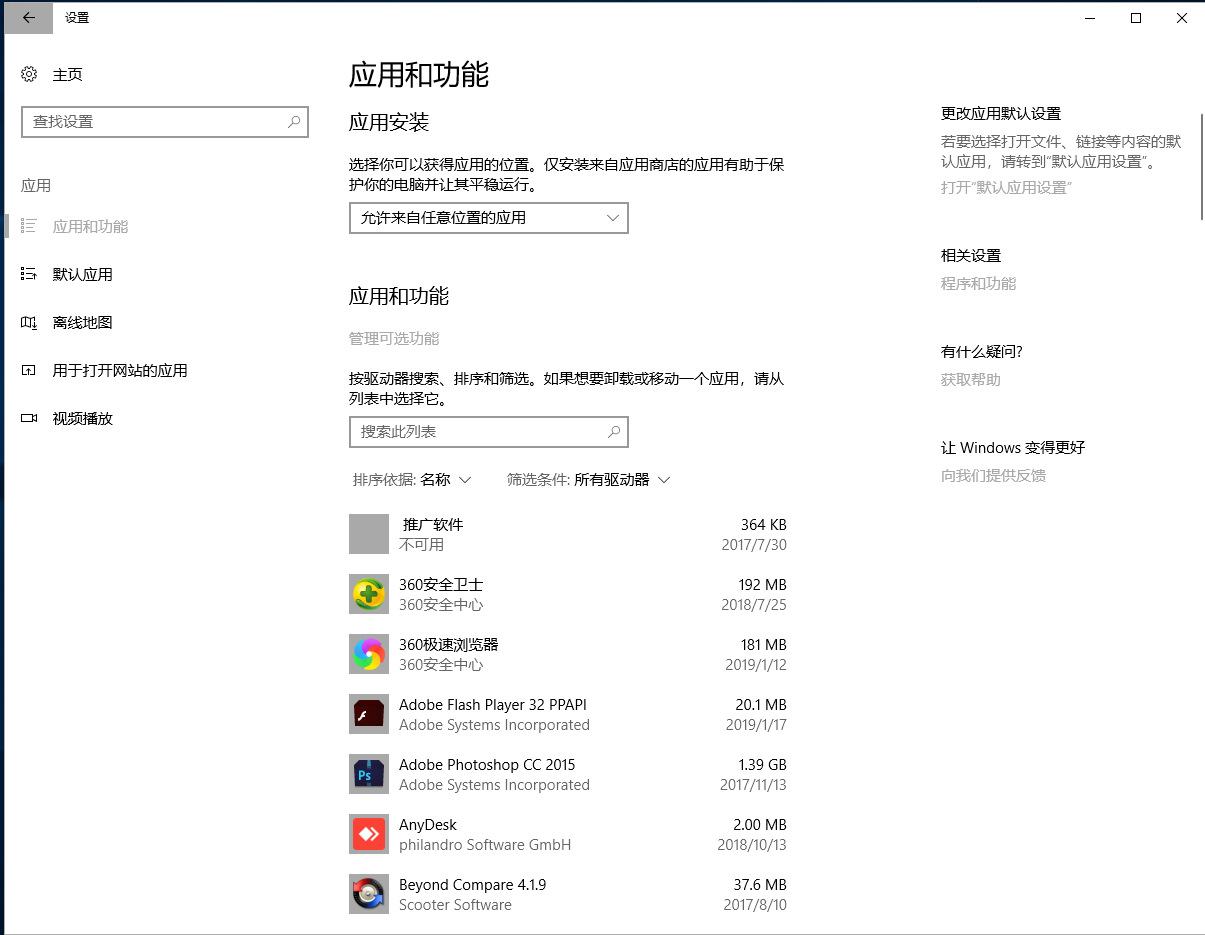Go to 视频播放 in the sidebar
The image size is (1205, 935).
(x=82, y=418)
